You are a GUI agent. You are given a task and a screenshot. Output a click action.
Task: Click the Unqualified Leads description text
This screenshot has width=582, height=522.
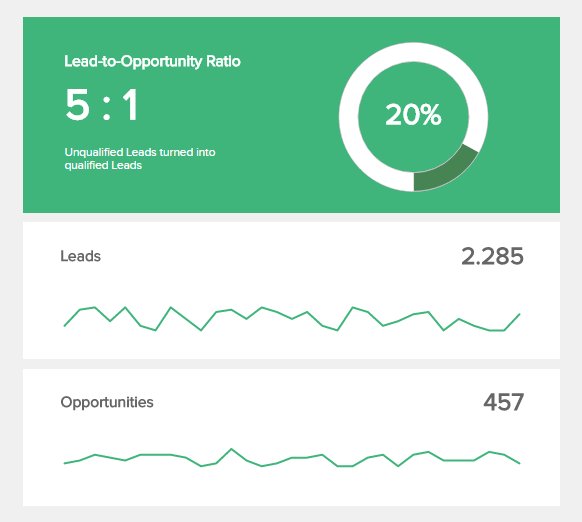click(140, 159)
